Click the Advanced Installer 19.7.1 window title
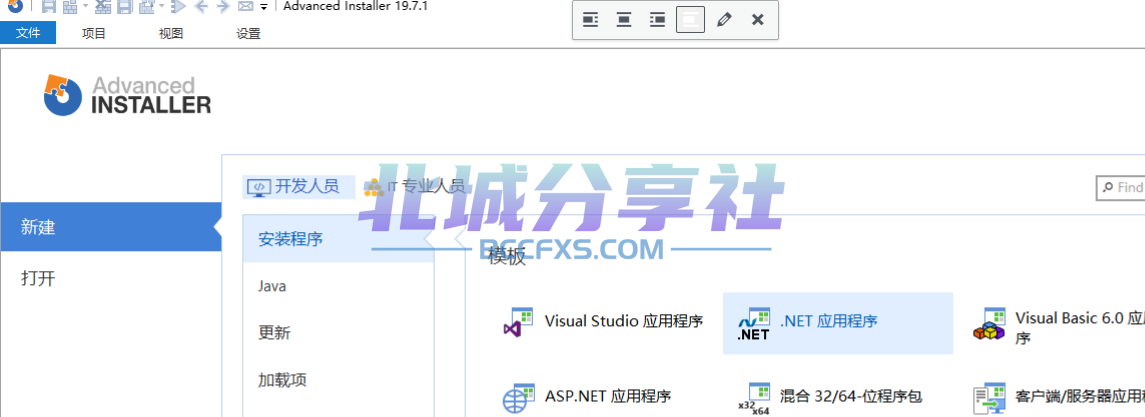1145x417 pixels. click(356, 7)
